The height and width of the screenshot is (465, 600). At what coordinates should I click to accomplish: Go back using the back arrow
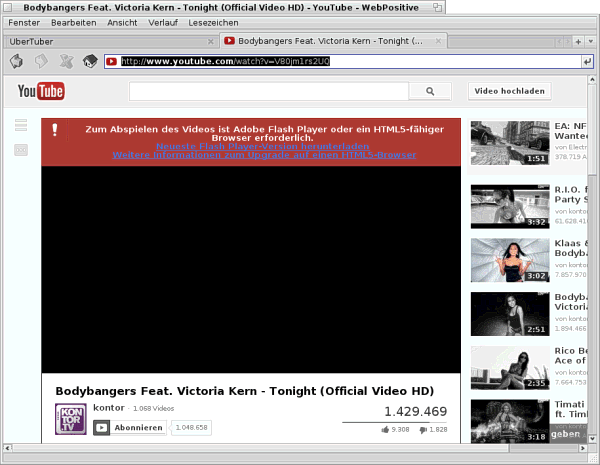coord(17,61)
